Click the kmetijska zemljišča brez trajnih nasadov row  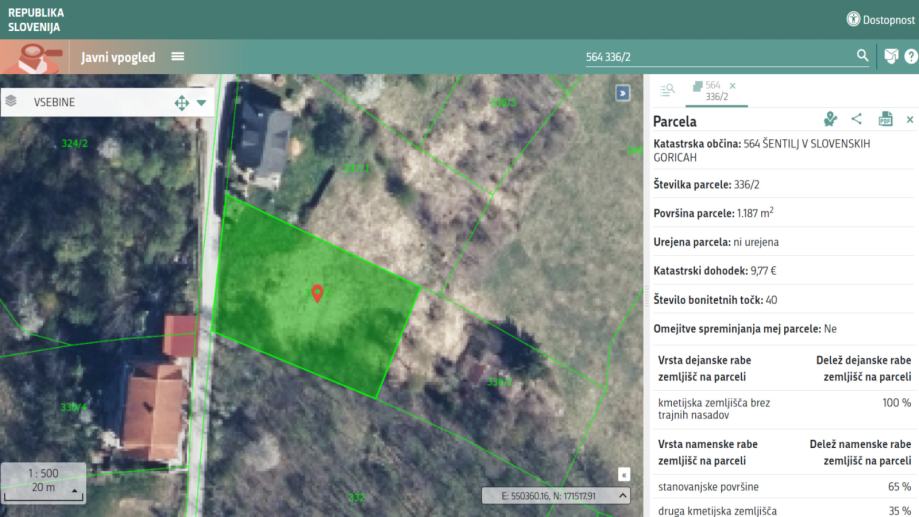[784, 409]
